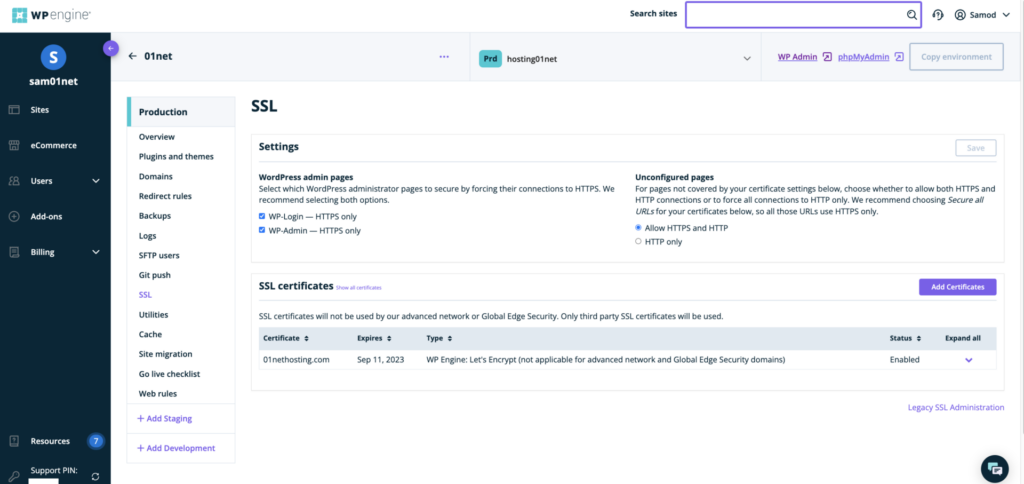The width and height of the screenshot is (1024, 484).
Task: Select the HTTP only radio option
Action: pyautogui.click(x=638, y=241)
